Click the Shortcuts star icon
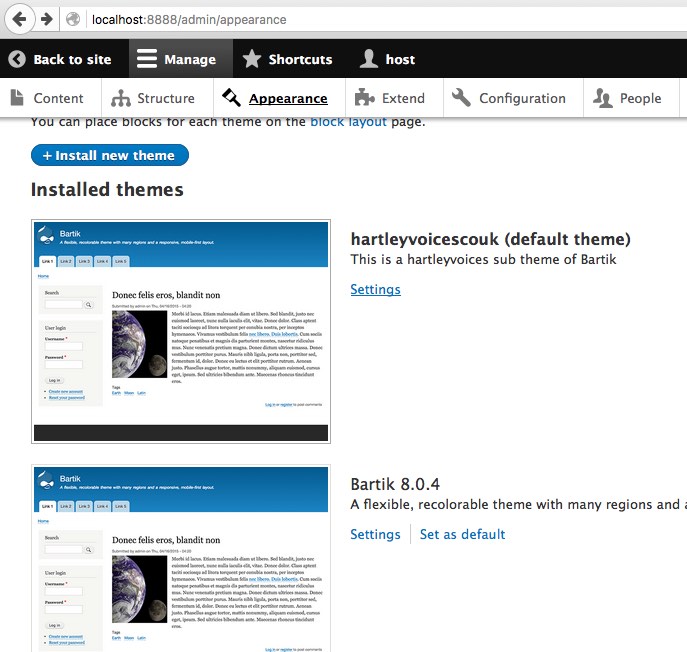This screenshot has height=652, width=687. point(252,59)
